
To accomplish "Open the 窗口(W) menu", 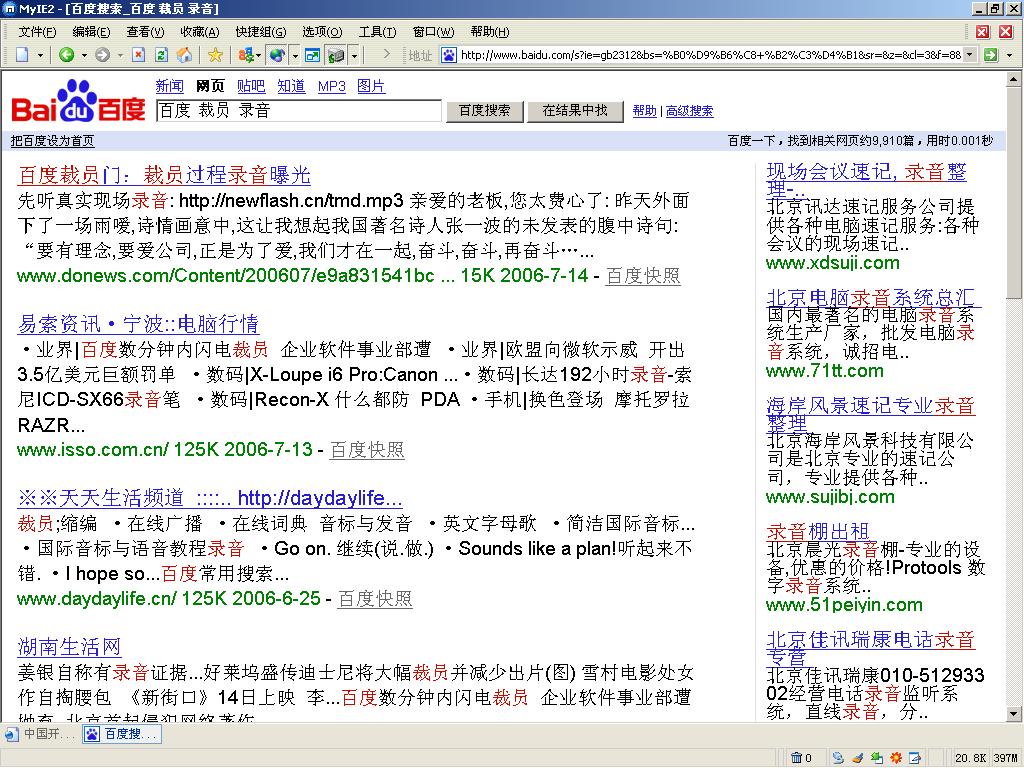I will [434, 31].
